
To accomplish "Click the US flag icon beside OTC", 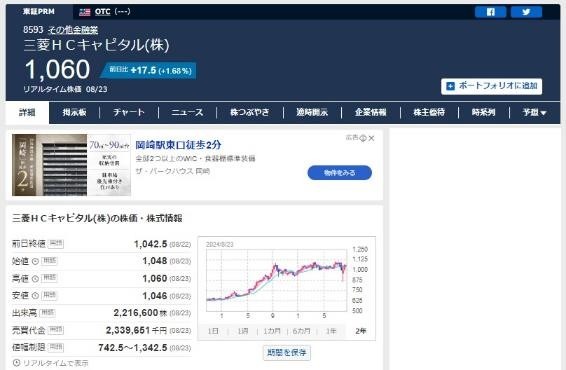I will tap(84, 12).
